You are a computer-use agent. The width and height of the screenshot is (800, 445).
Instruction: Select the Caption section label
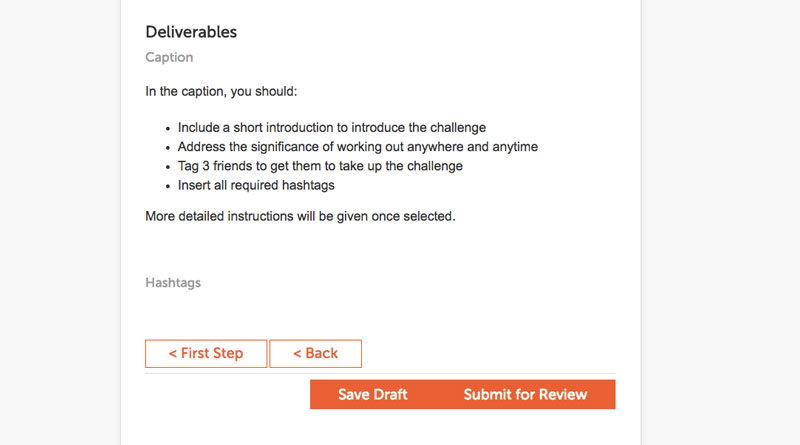pyautogui.click(x=169, y=58)
